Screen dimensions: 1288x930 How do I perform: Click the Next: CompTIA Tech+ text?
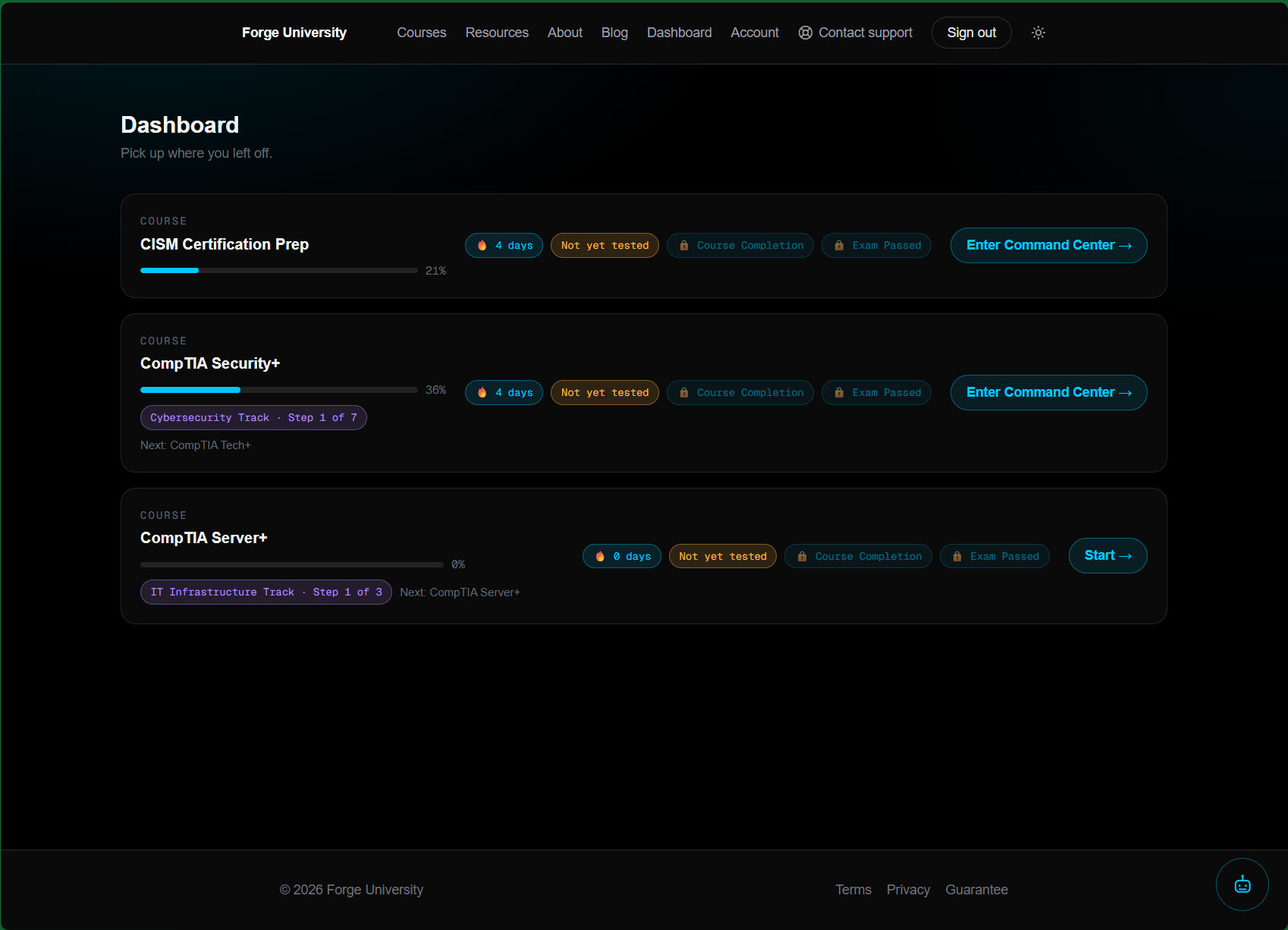196,445
